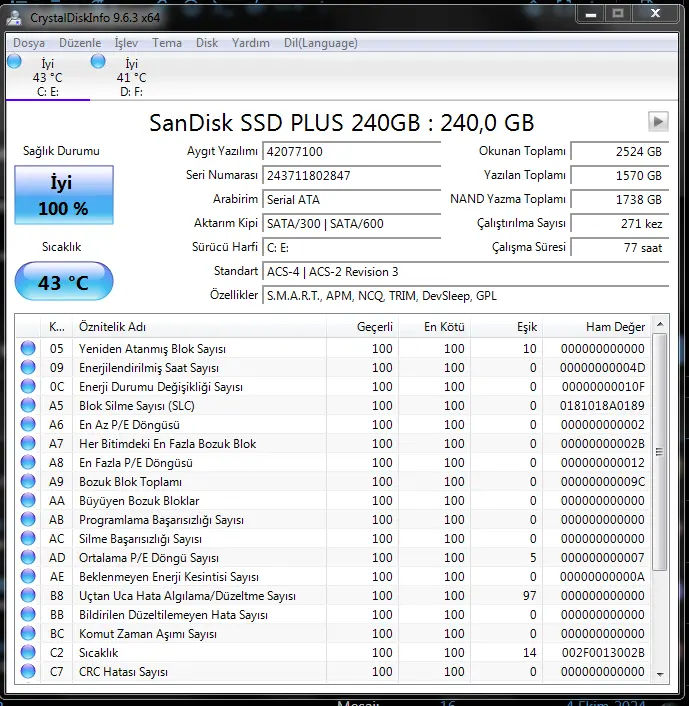The height and width of the screenshot is (706, 689).
Task: Select Yeniden Atanmış Blok Sayısı row
Action: point(333,348)
